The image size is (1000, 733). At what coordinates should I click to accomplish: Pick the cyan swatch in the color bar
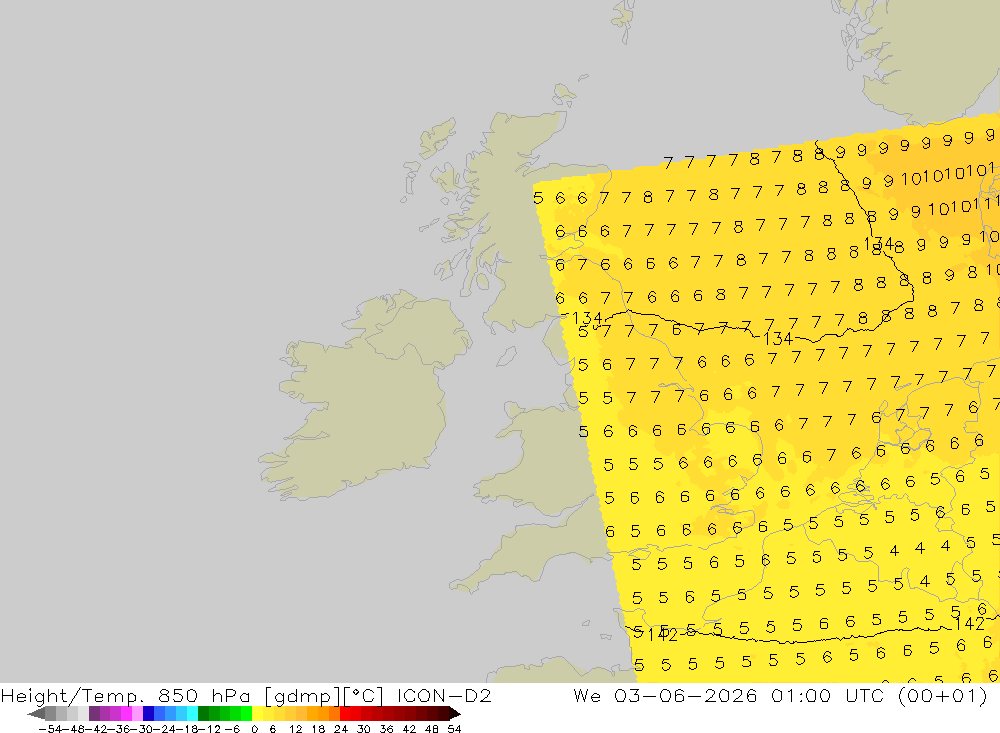pyautogui.click(x=192, y=714)
